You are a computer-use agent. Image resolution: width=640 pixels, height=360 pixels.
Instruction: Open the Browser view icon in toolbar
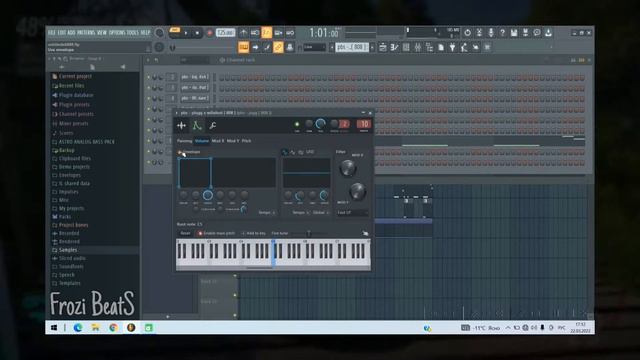[429, 47]
